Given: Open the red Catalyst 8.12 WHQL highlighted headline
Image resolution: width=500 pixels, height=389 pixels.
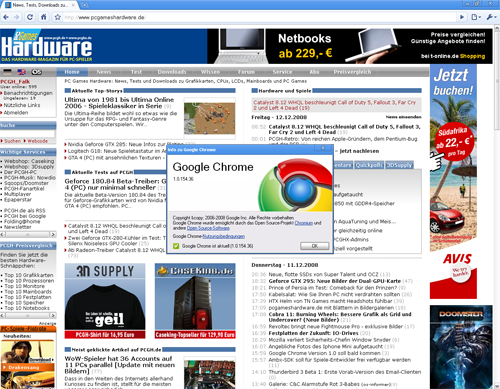Looking at the screenshot, I should [x=335, y=105].
